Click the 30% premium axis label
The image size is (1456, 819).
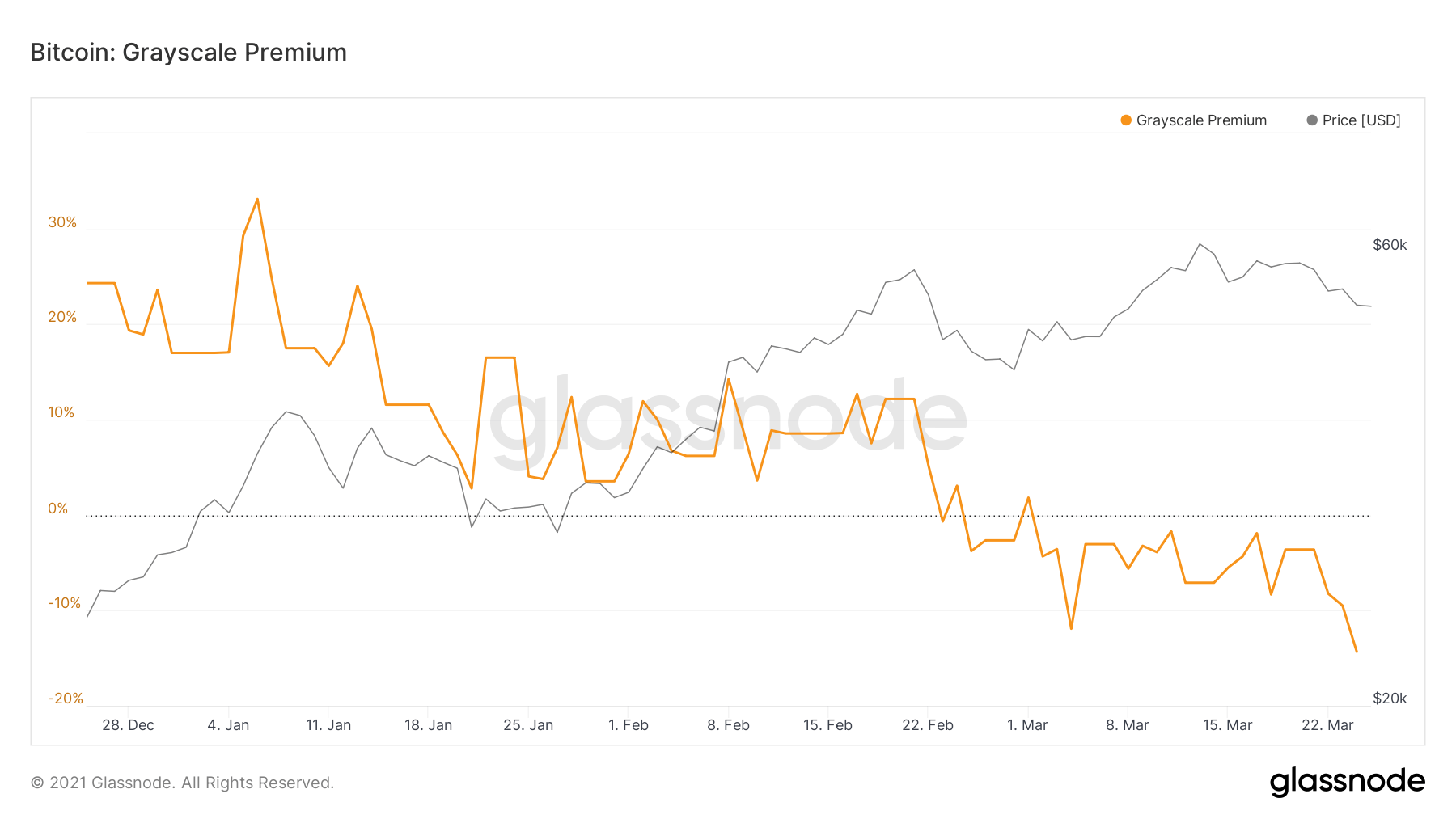coord(62,222)
